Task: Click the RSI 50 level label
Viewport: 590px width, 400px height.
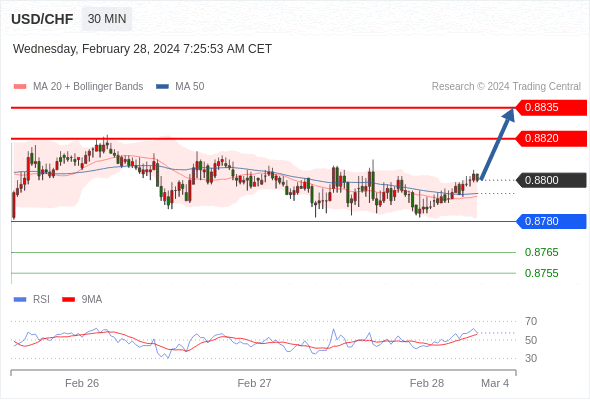Action: (531, 340)
